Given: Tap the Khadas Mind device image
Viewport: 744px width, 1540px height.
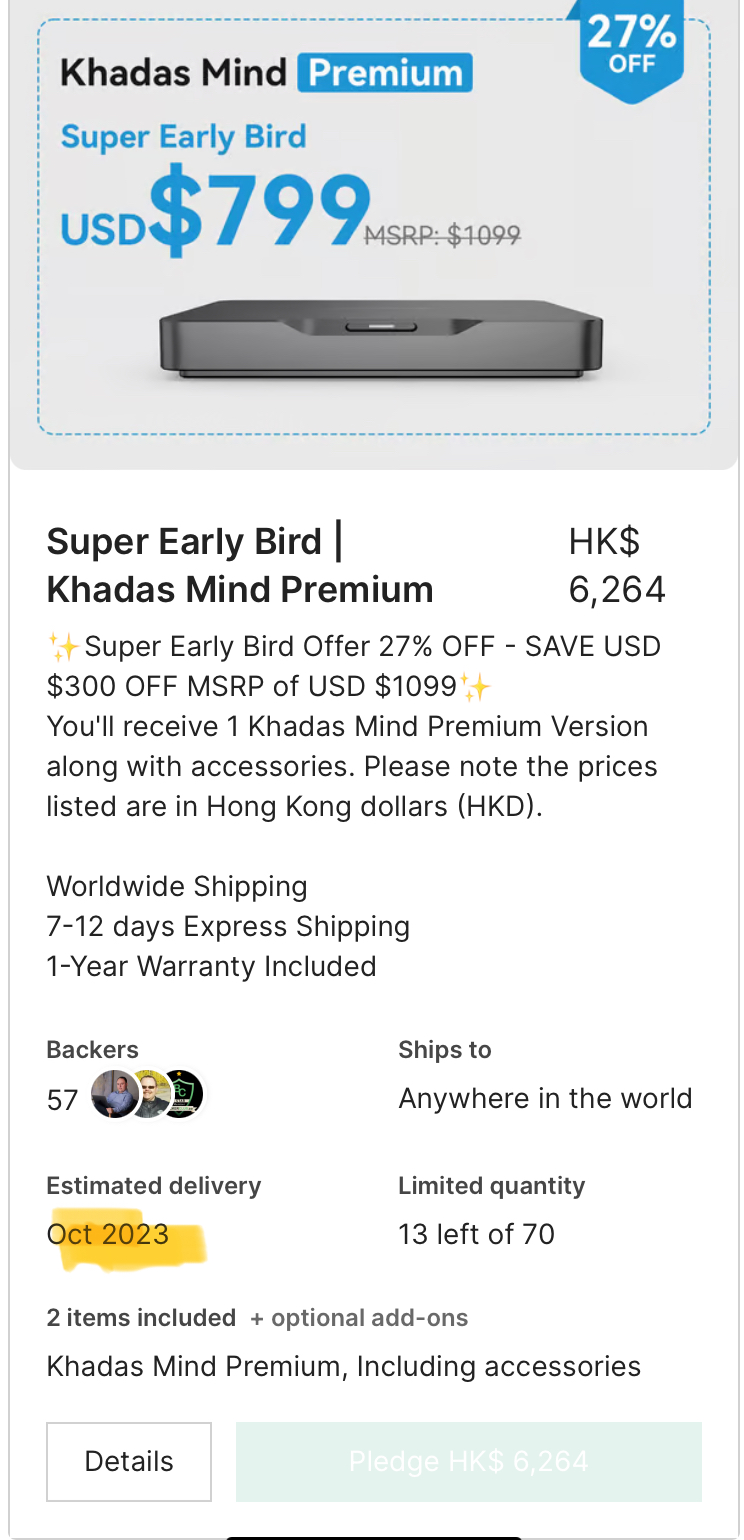Looking at the screenshot, I should coord(381,339).
